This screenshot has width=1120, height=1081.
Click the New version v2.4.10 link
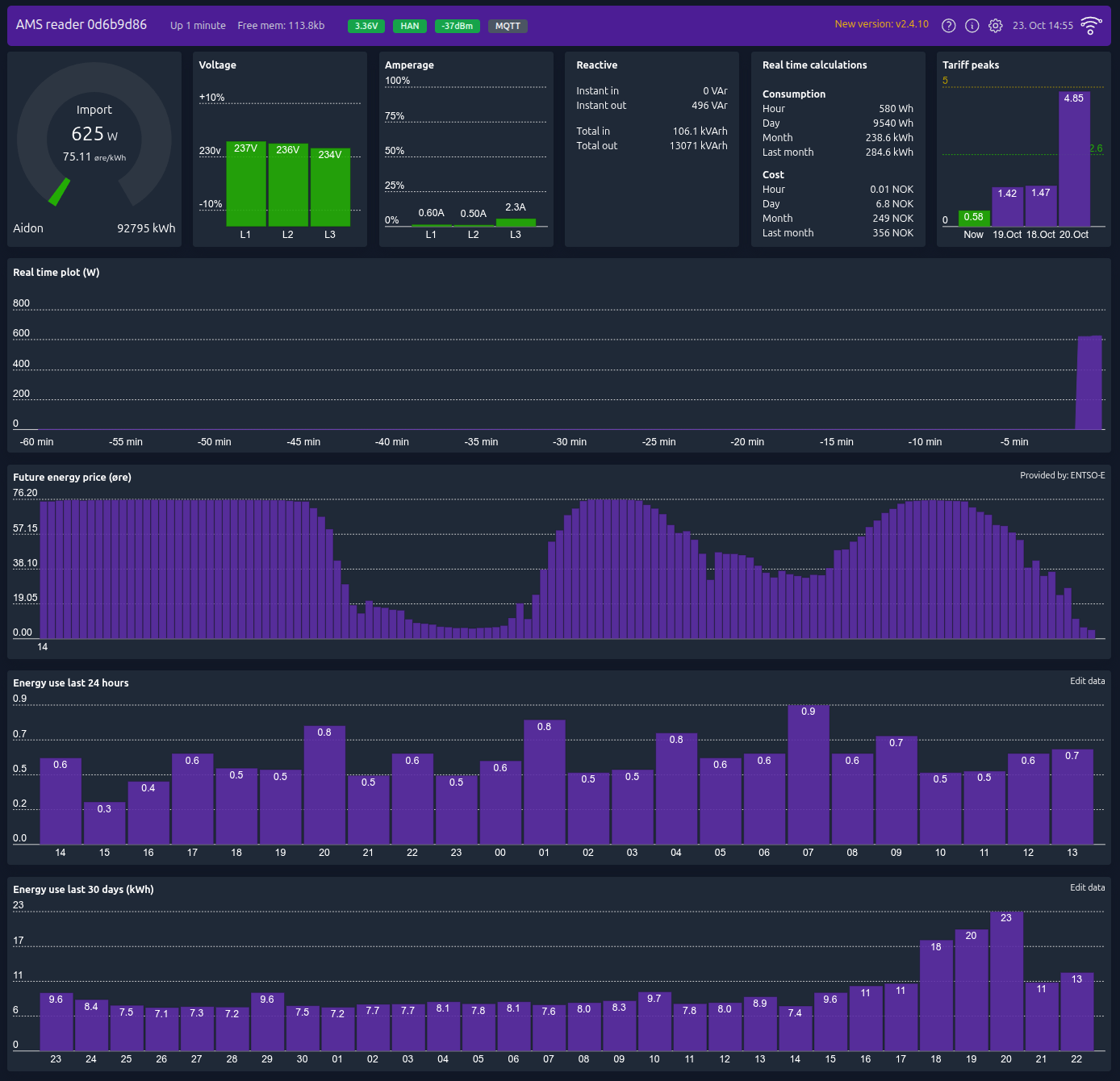click(881, 24)
